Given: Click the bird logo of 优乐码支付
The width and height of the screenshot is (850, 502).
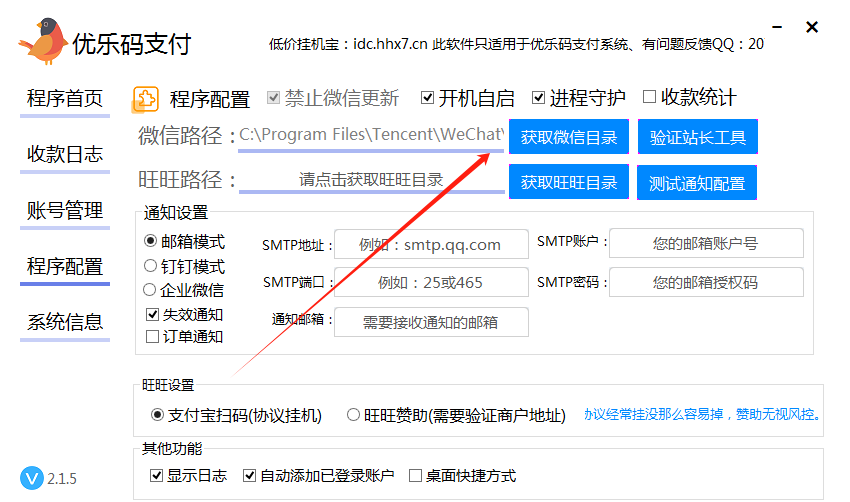Looking at the screenshot, I should (x=43, y=42).
